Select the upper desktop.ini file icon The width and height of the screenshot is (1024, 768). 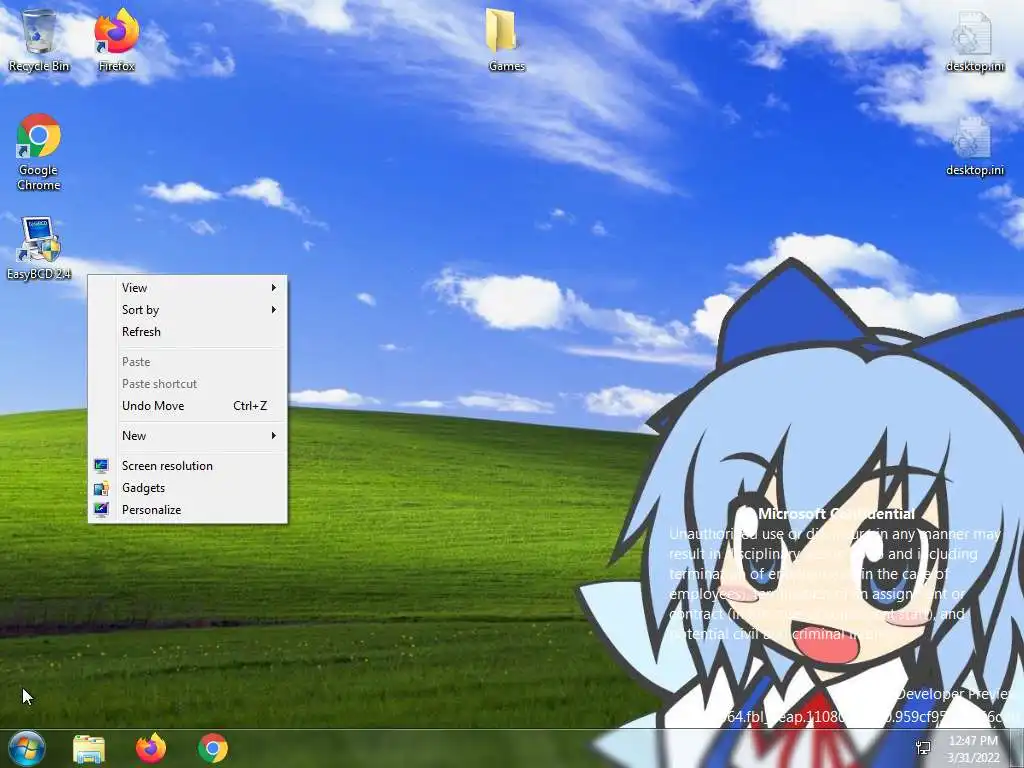974,40
